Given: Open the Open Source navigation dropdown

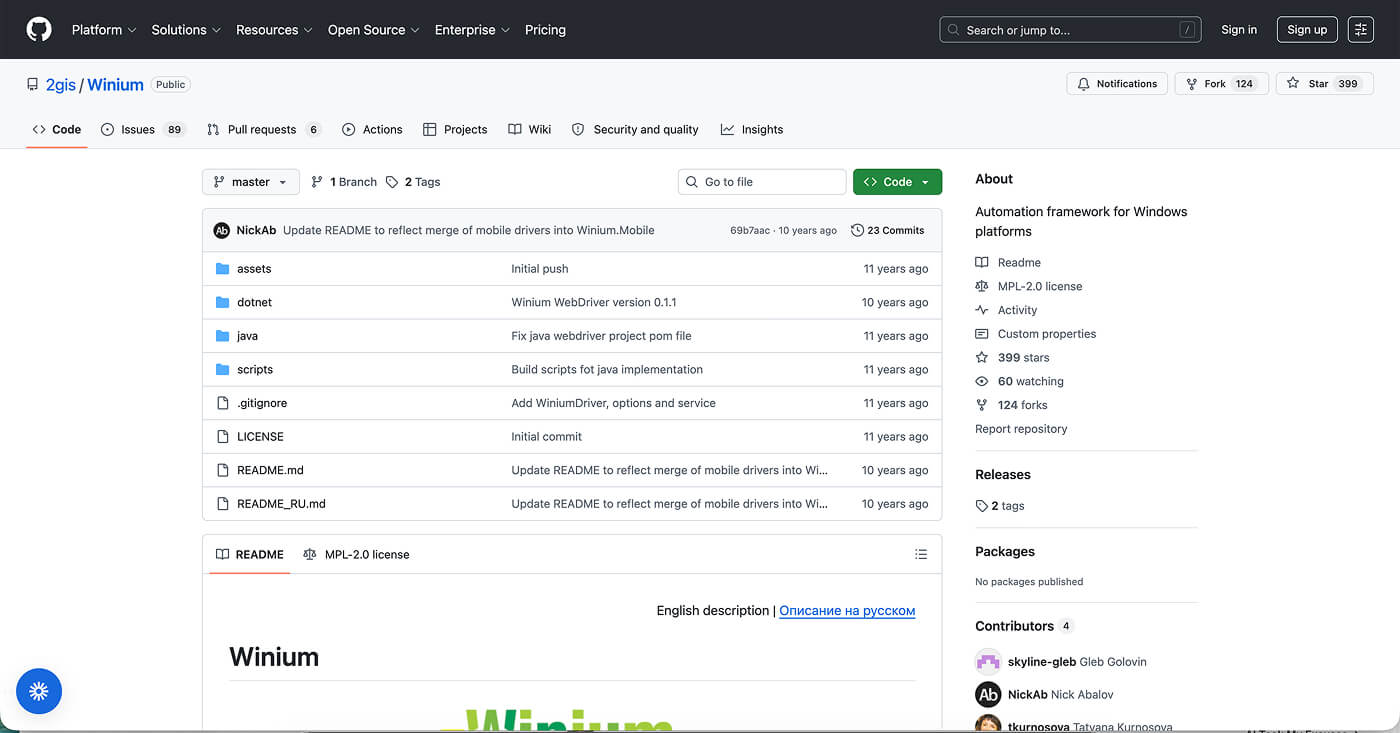Looking at the screenshot, I should click(x=373, y=30).
